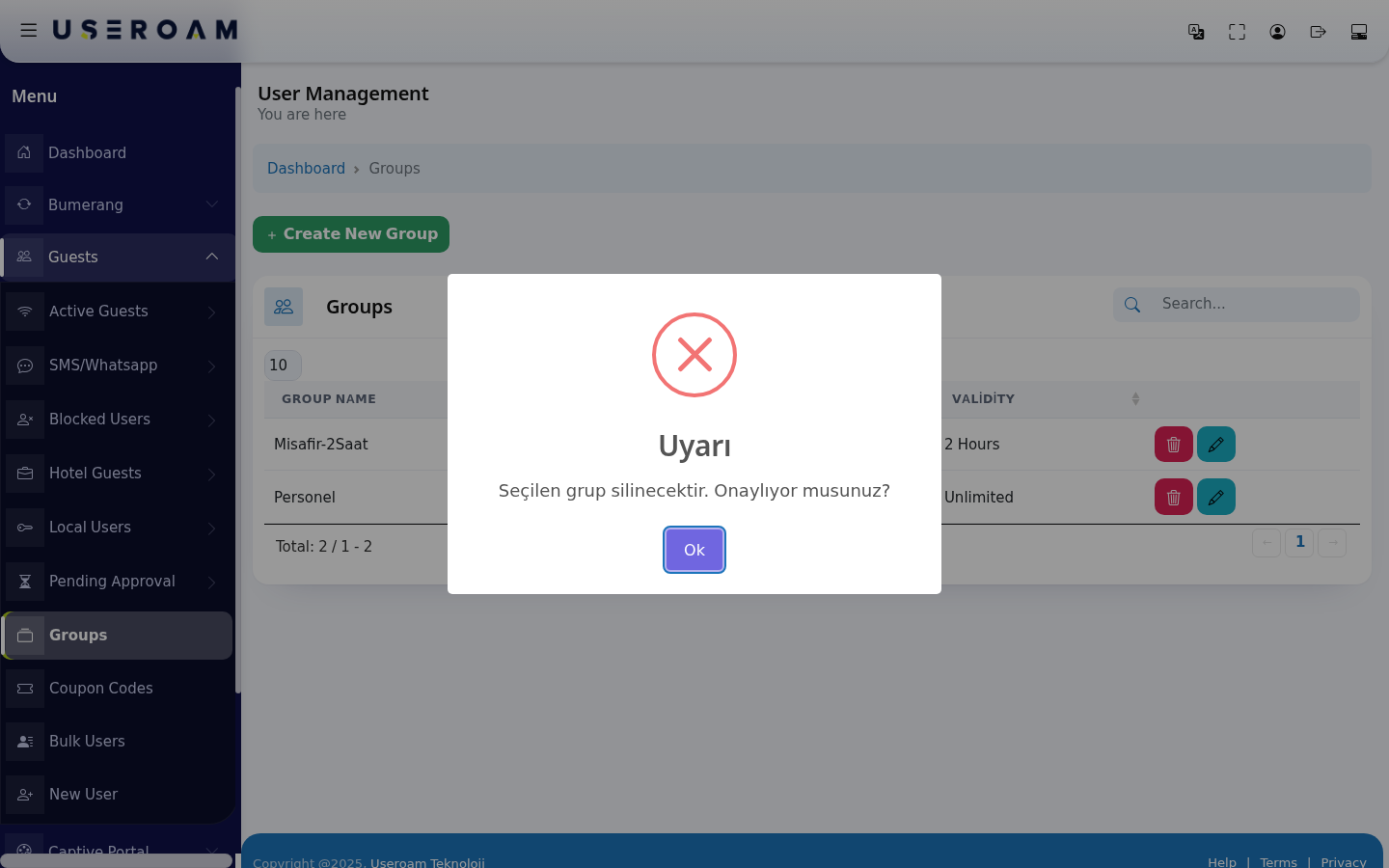Open New User menu item
This screenshot has height=868, width=1389.
coord(119,795)
